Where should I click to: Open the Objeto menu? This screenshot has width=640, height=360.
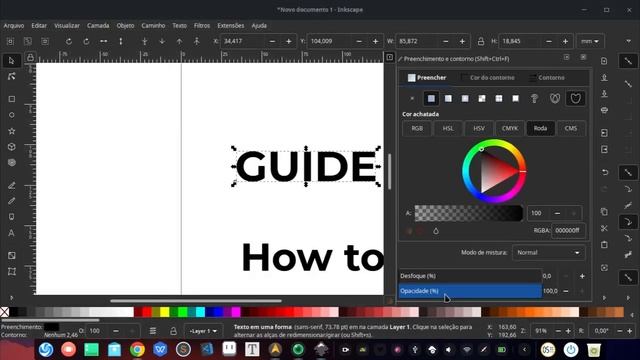click(125, 25)
